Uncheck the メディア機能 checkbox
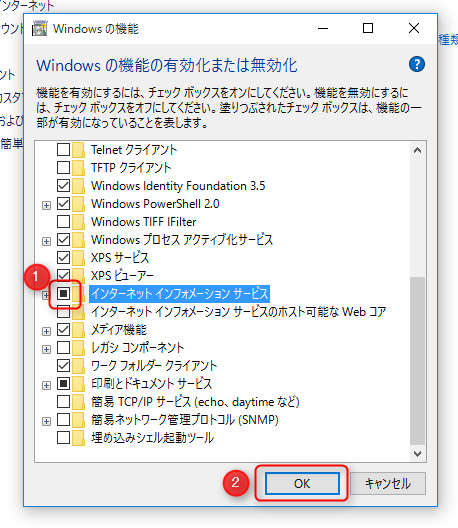This screenshot has width=458, height=528. click(x=63, y=330)
